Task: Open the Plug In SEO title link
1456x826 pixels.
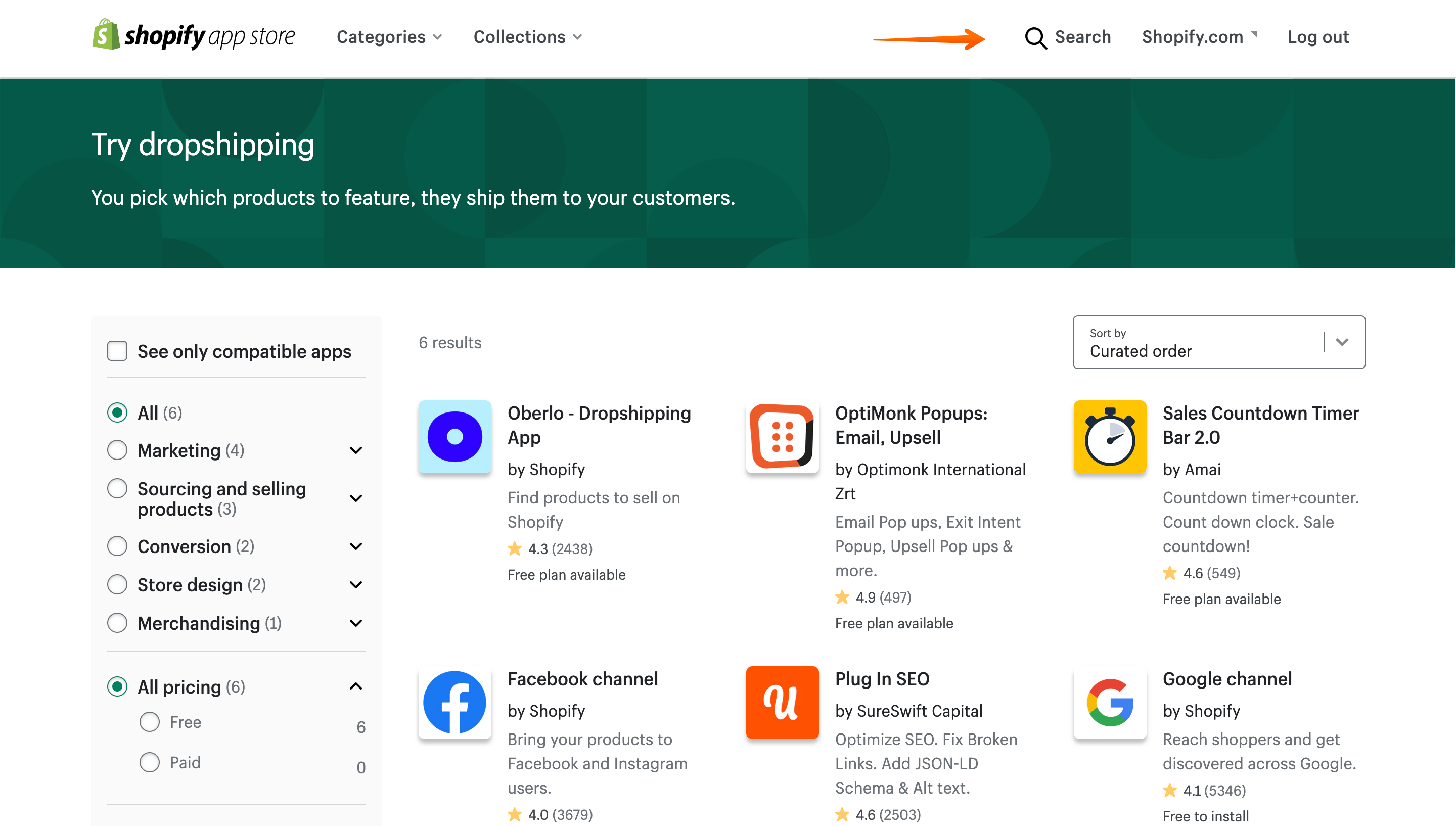Action: pos(882,678)
